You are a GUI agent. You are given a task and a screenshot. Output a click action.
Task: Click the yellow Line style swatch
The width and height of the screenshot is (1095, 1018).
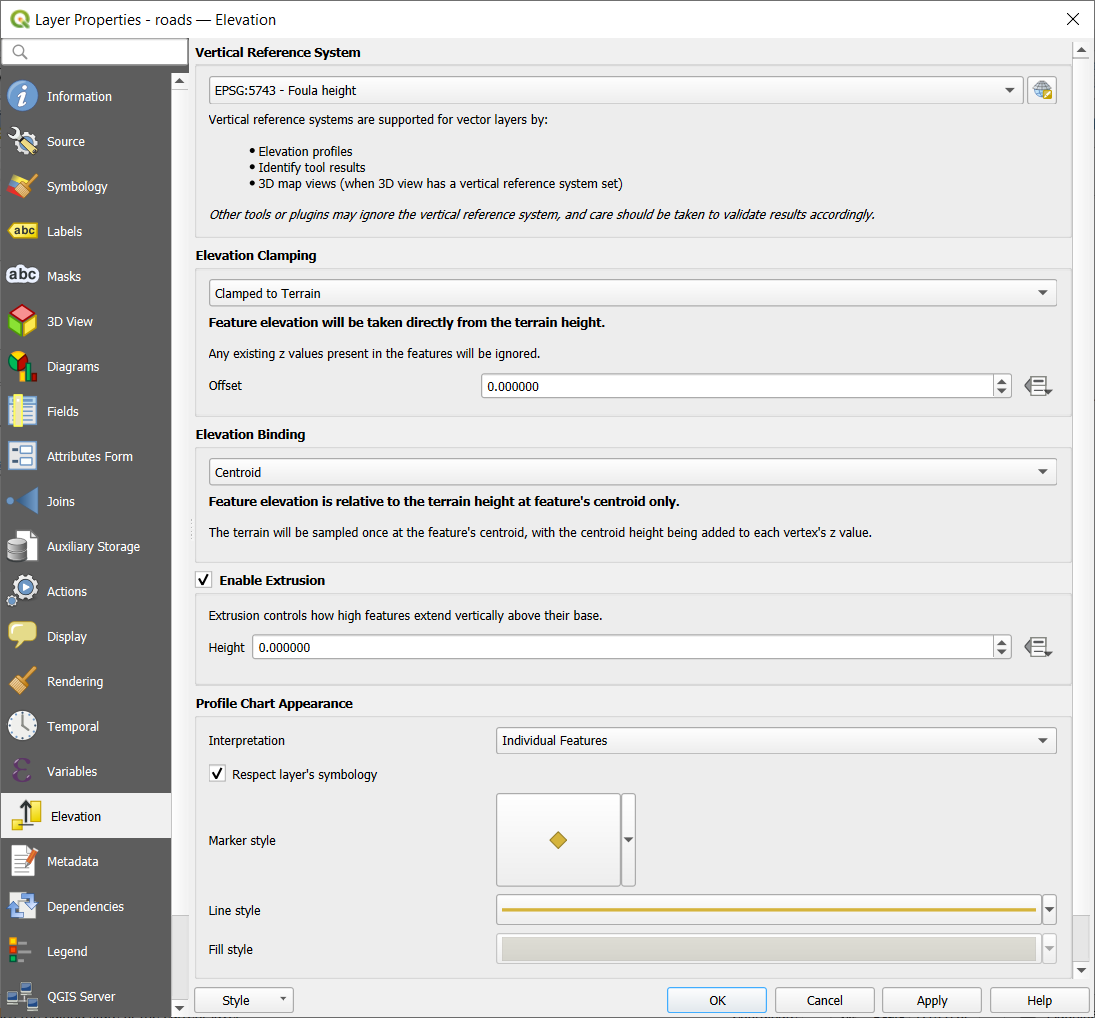(x=768, y=910)
